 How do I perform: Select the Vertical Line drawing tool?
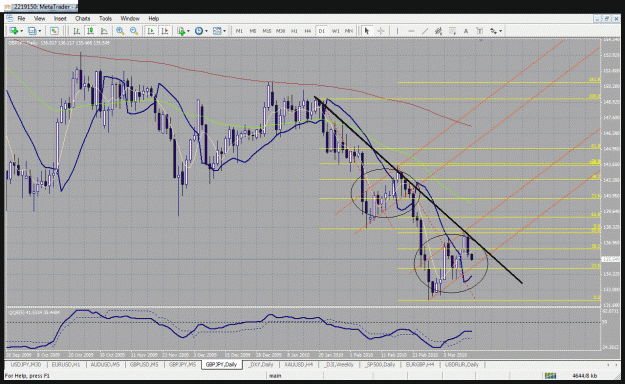pyautogui.click(x=397, y=31)
